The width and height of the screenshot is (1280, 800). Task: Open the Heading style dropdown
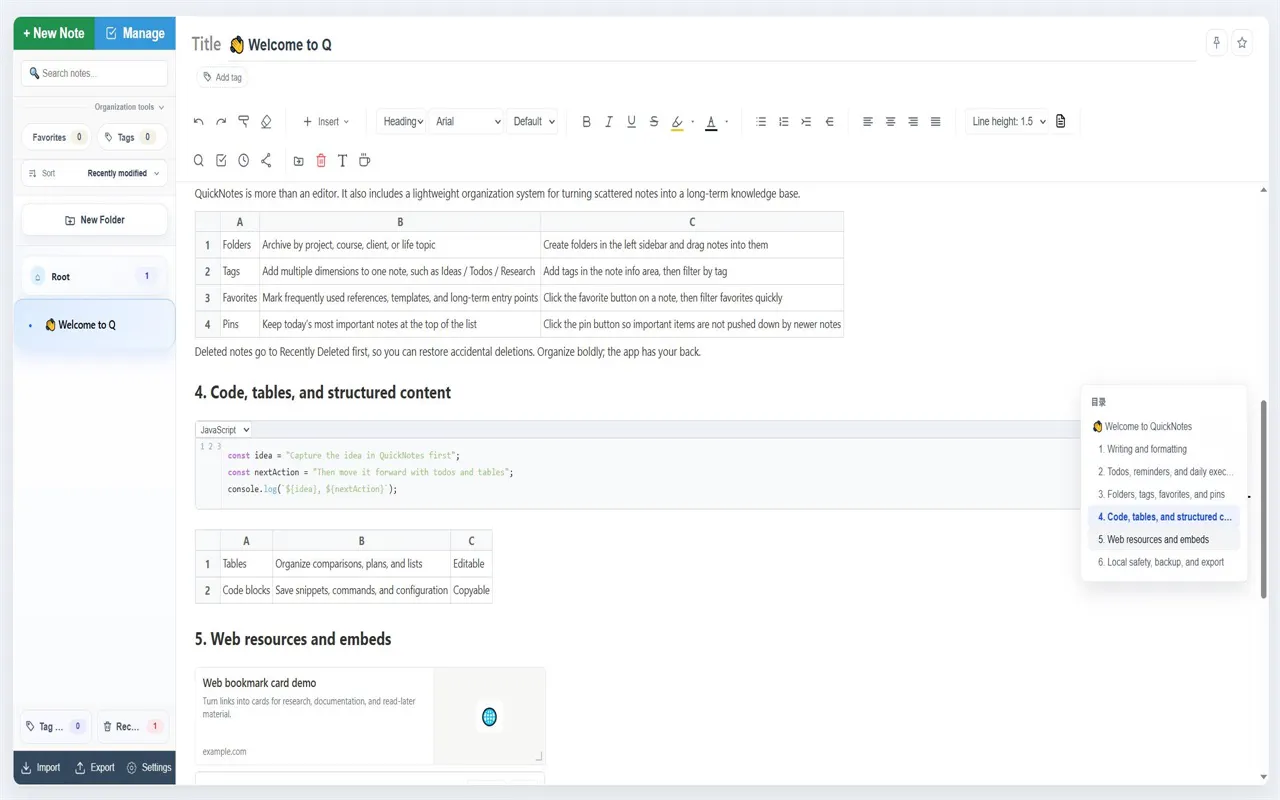point(402,122)
